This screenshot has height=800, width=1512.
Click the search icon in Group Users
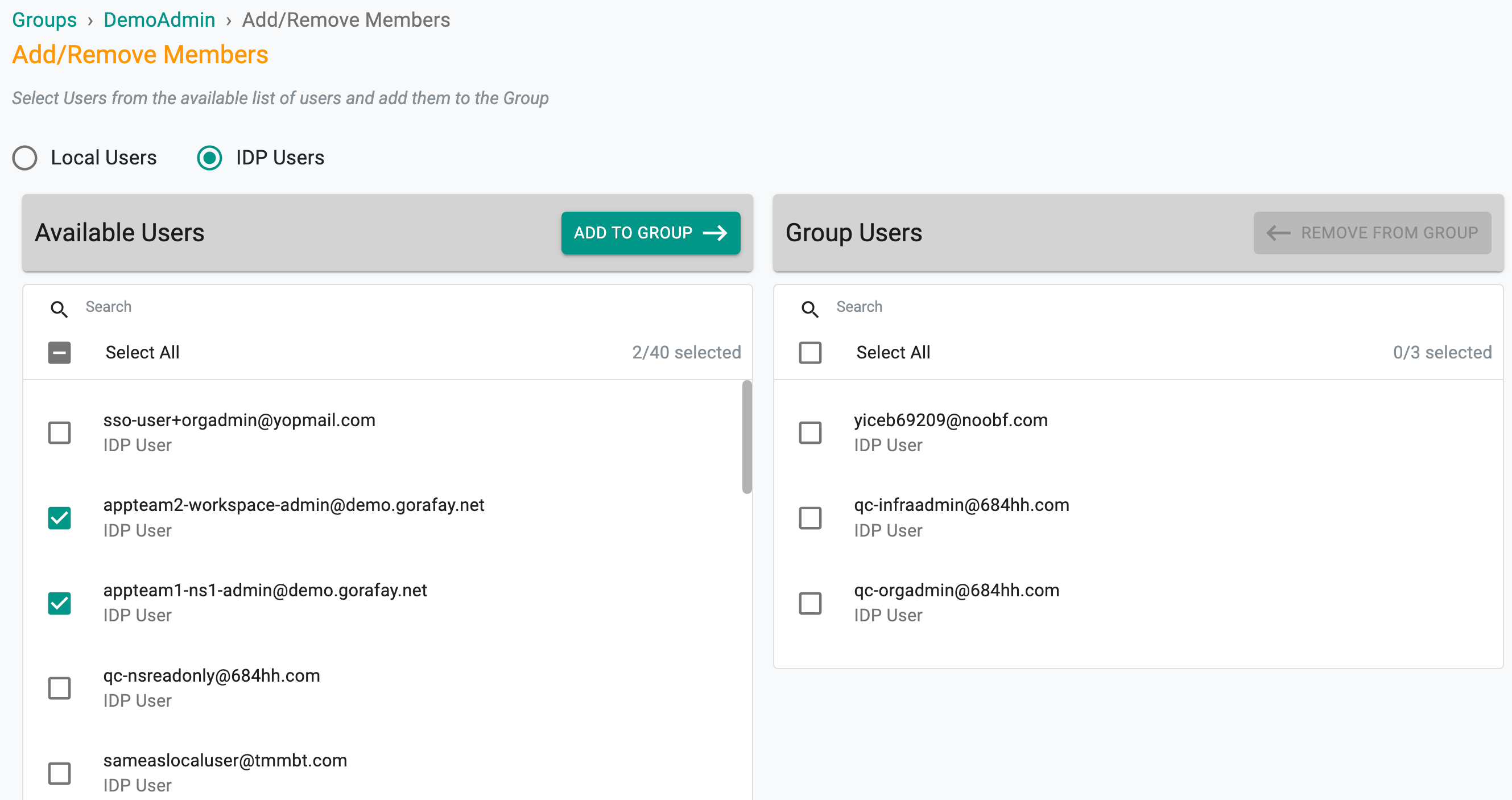810,309
